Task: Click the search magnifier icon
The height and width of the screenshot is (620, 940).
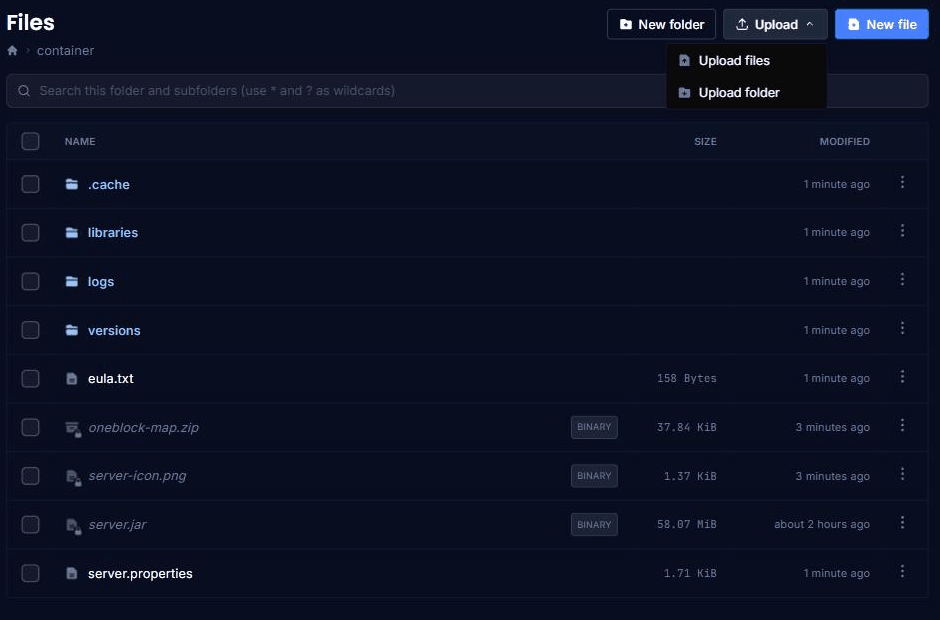Action: pos(24,91)
